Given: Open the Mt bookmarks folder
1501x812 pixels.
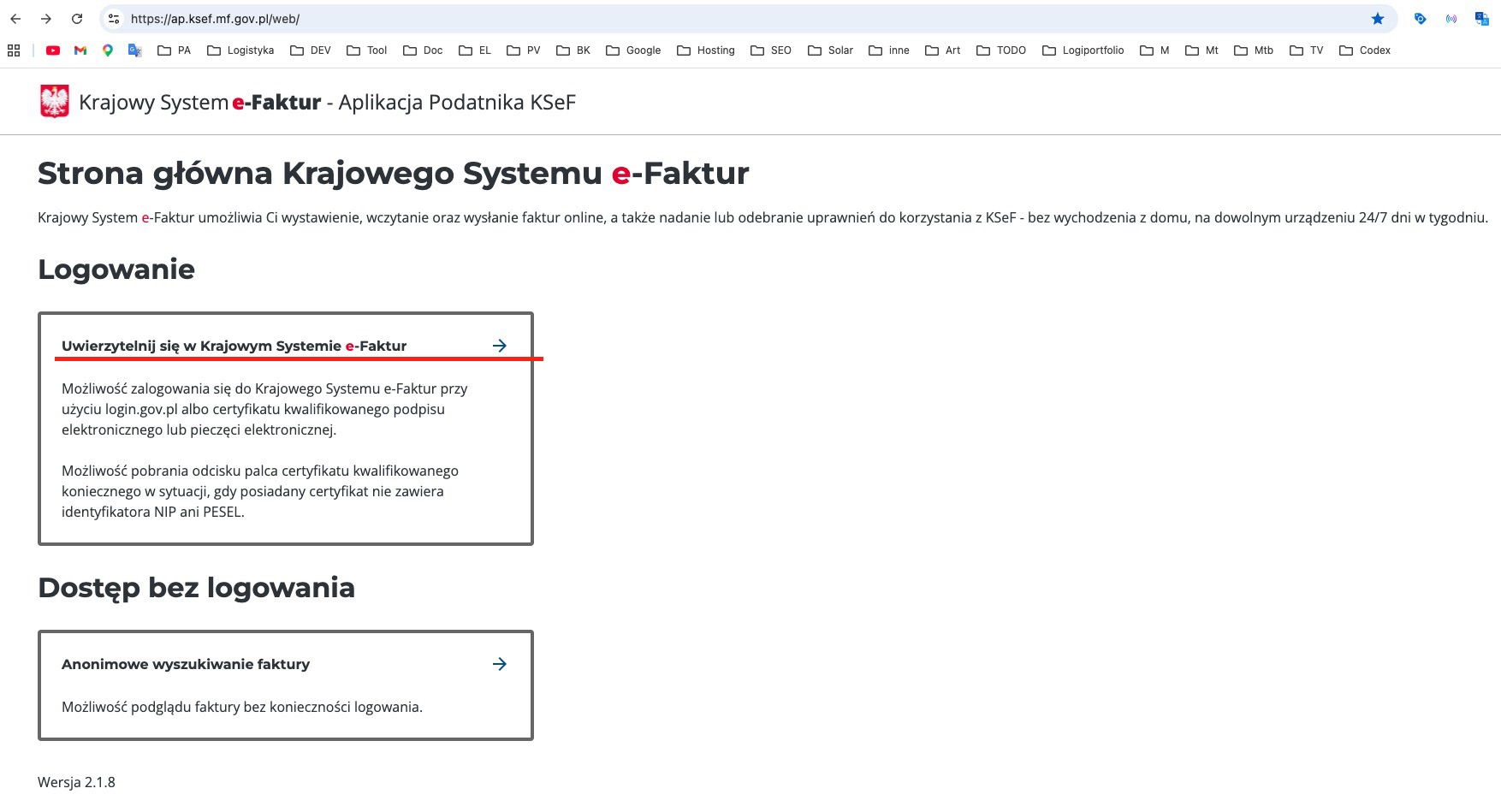Looking at the screenshot, I should click(1201, 50).
